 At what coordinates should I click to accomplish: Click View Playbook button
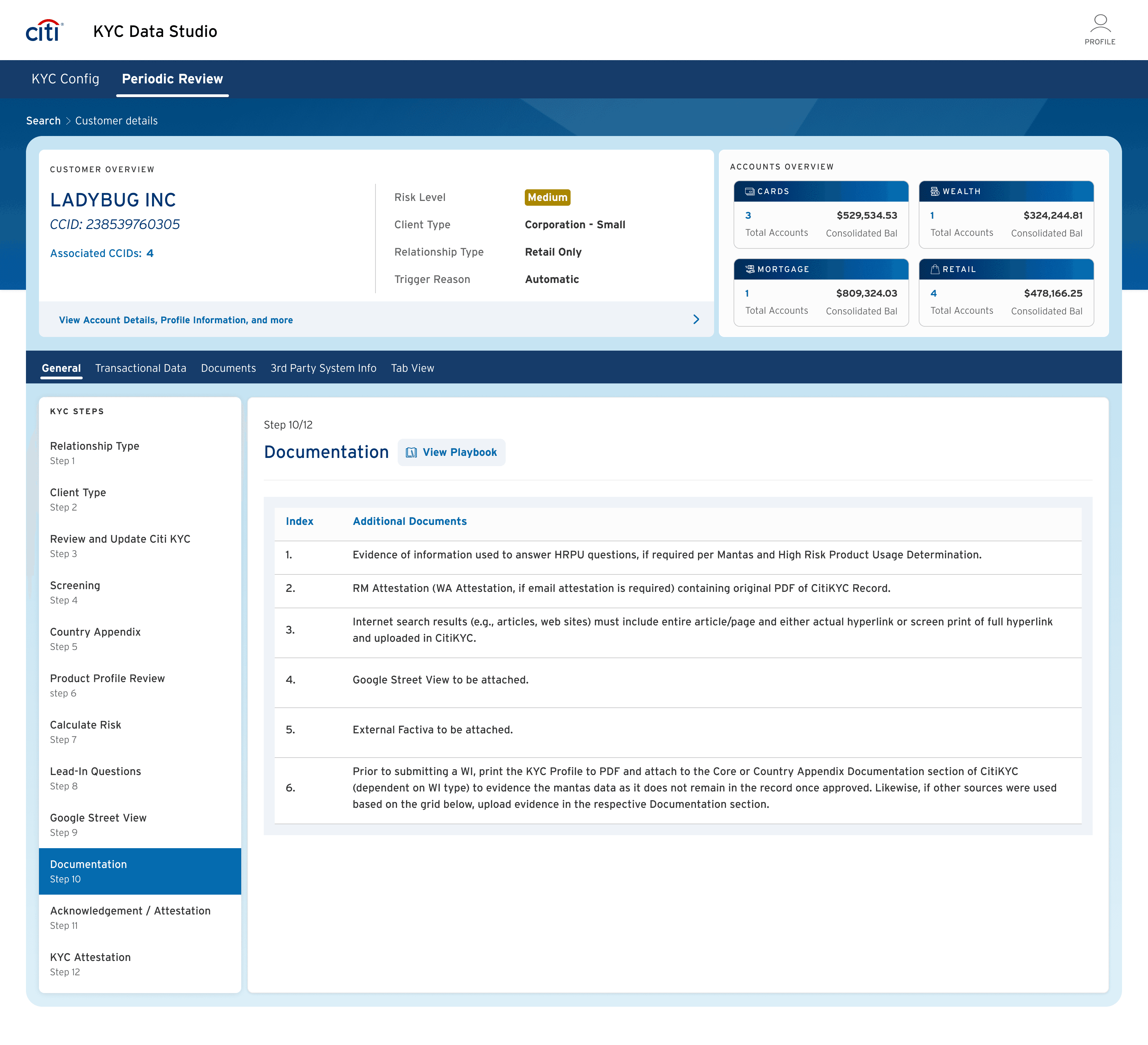coord(452,453)
